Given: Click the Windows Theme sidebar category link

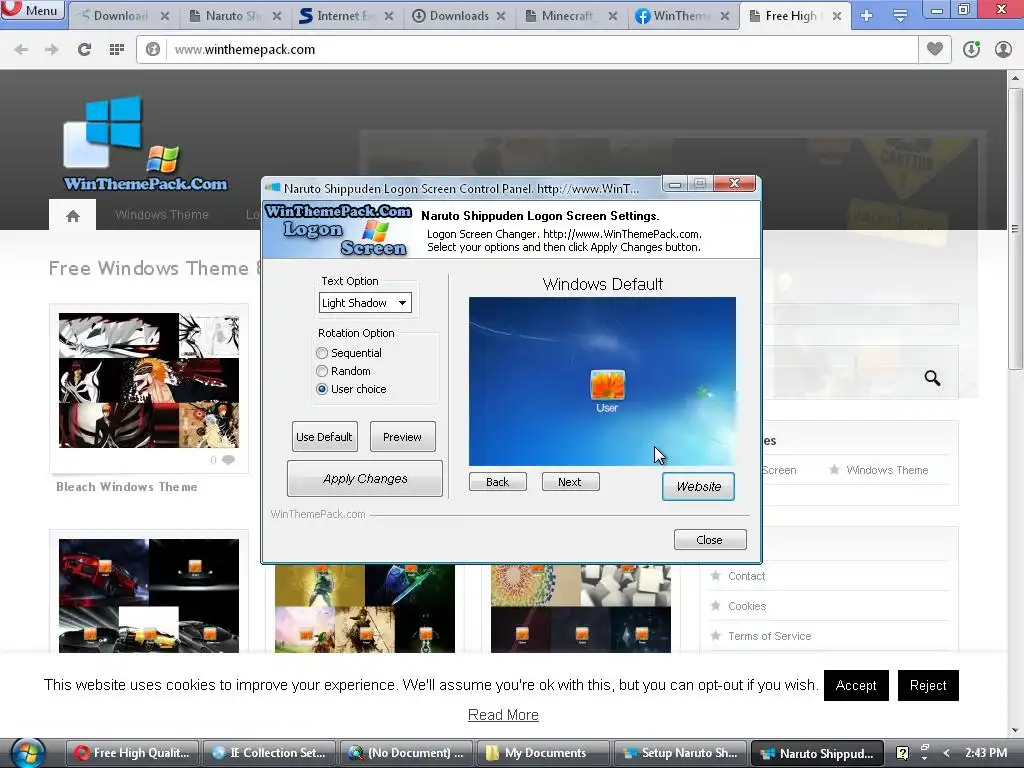Looking at the screenshot, I should click(887, 470).
